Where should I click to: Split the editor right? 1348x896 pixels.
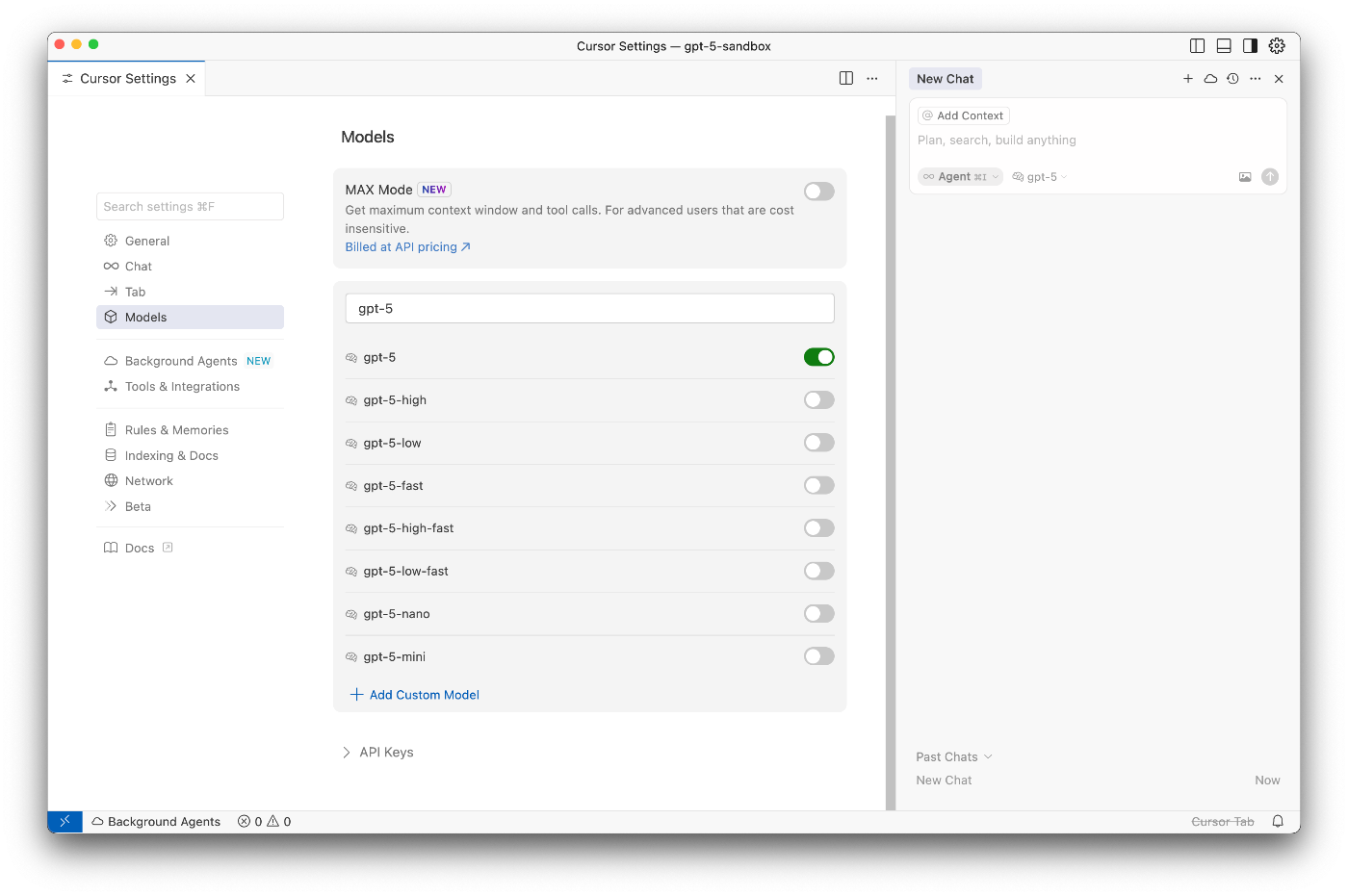846,79
